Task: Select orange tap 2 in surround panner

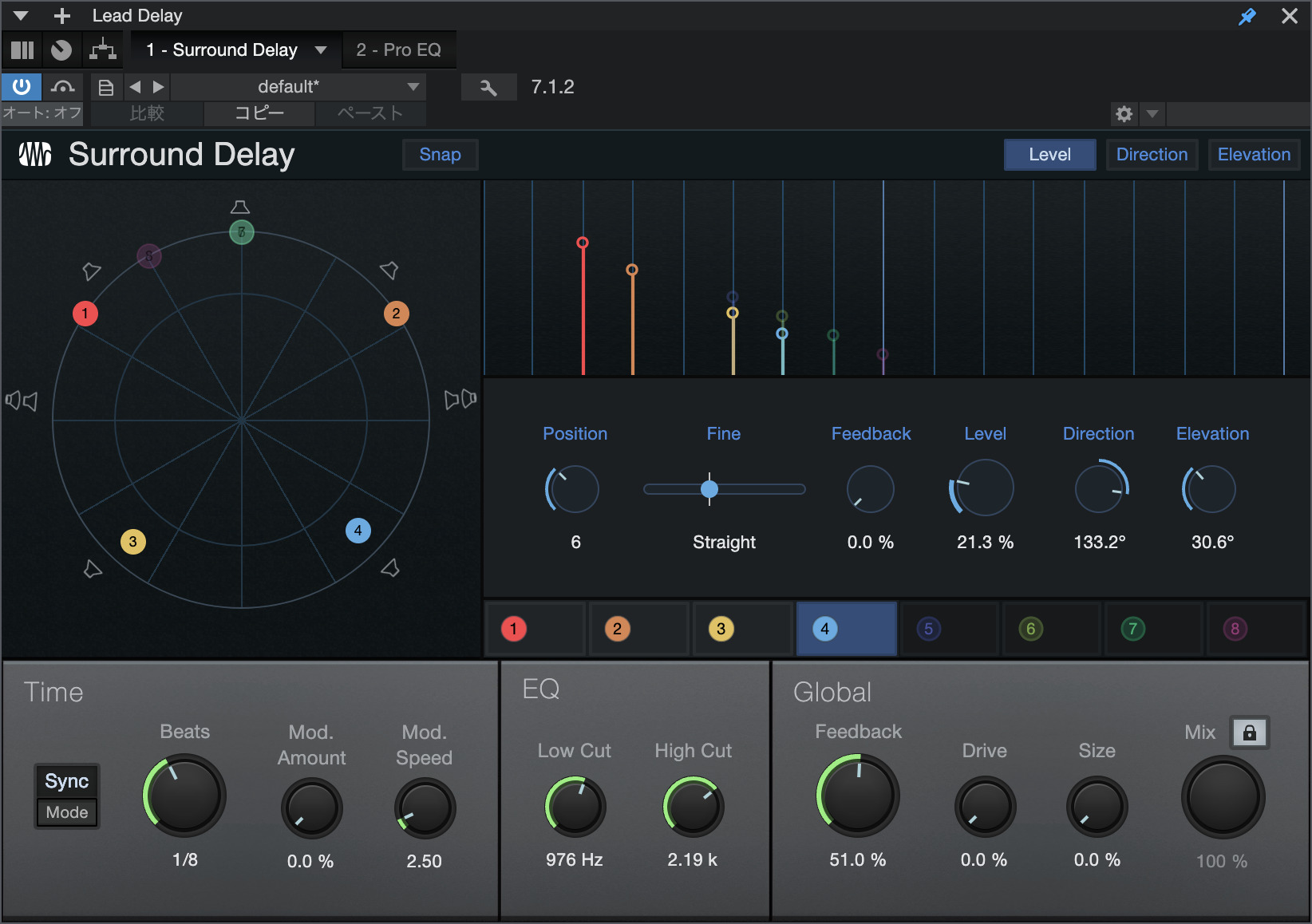Action: coord(397,314)
